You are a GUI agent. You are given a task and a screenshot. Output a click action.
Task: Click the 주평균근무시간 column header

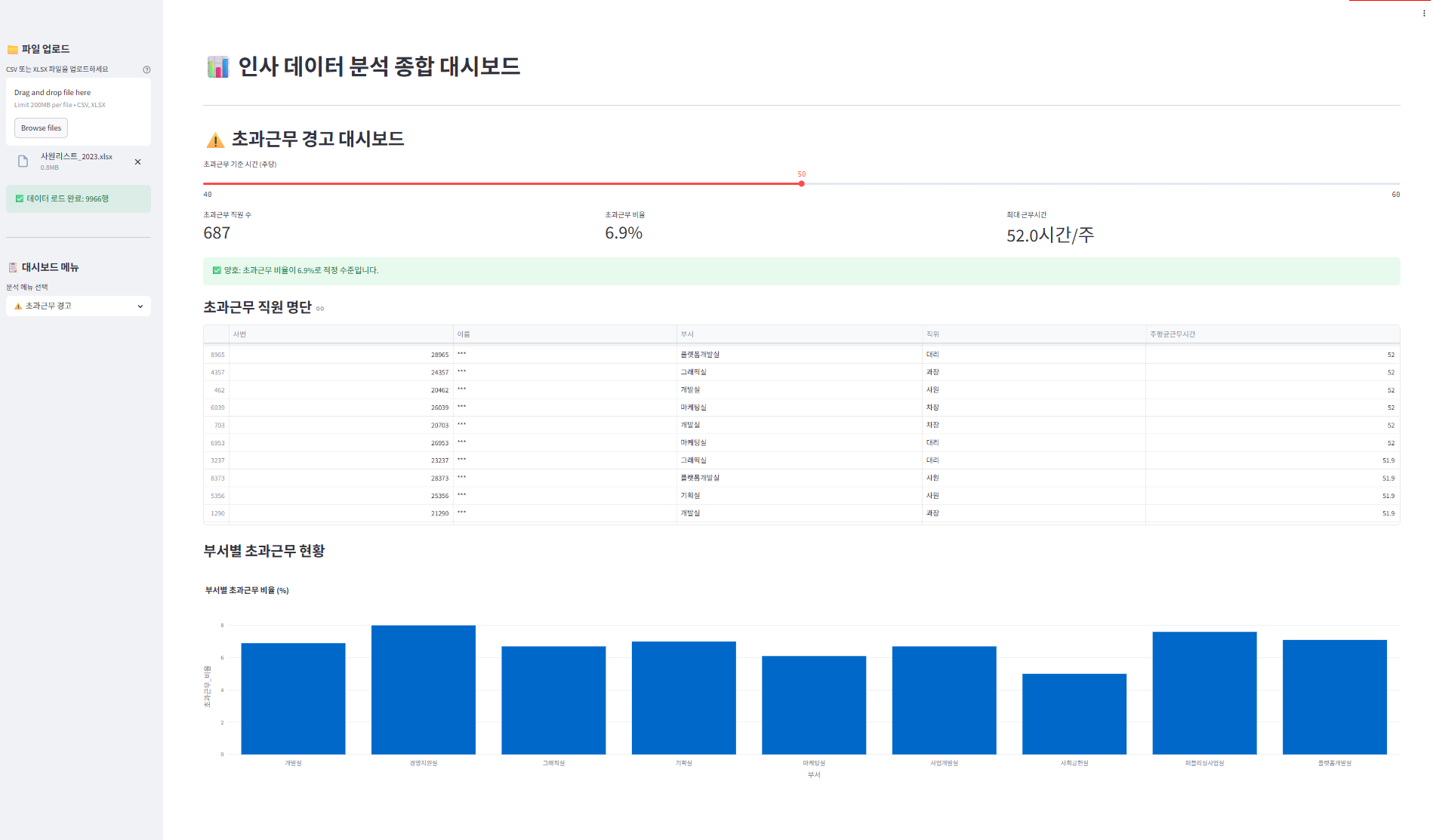click(1272, 334)
